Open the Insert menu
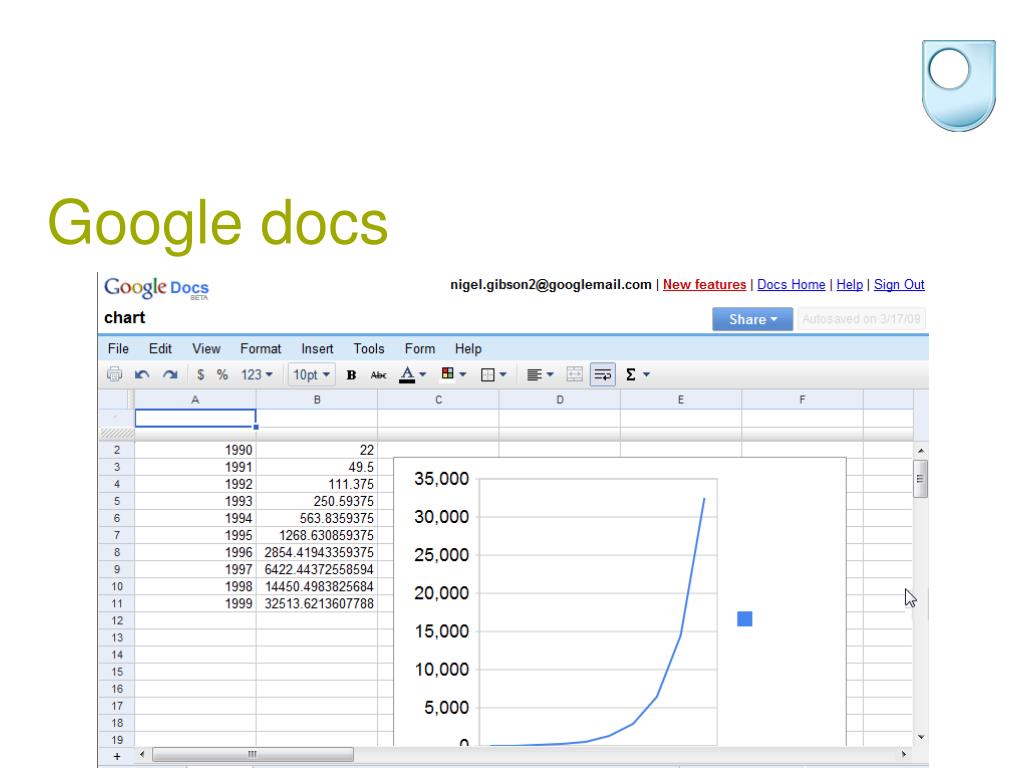 click(317, 349)
